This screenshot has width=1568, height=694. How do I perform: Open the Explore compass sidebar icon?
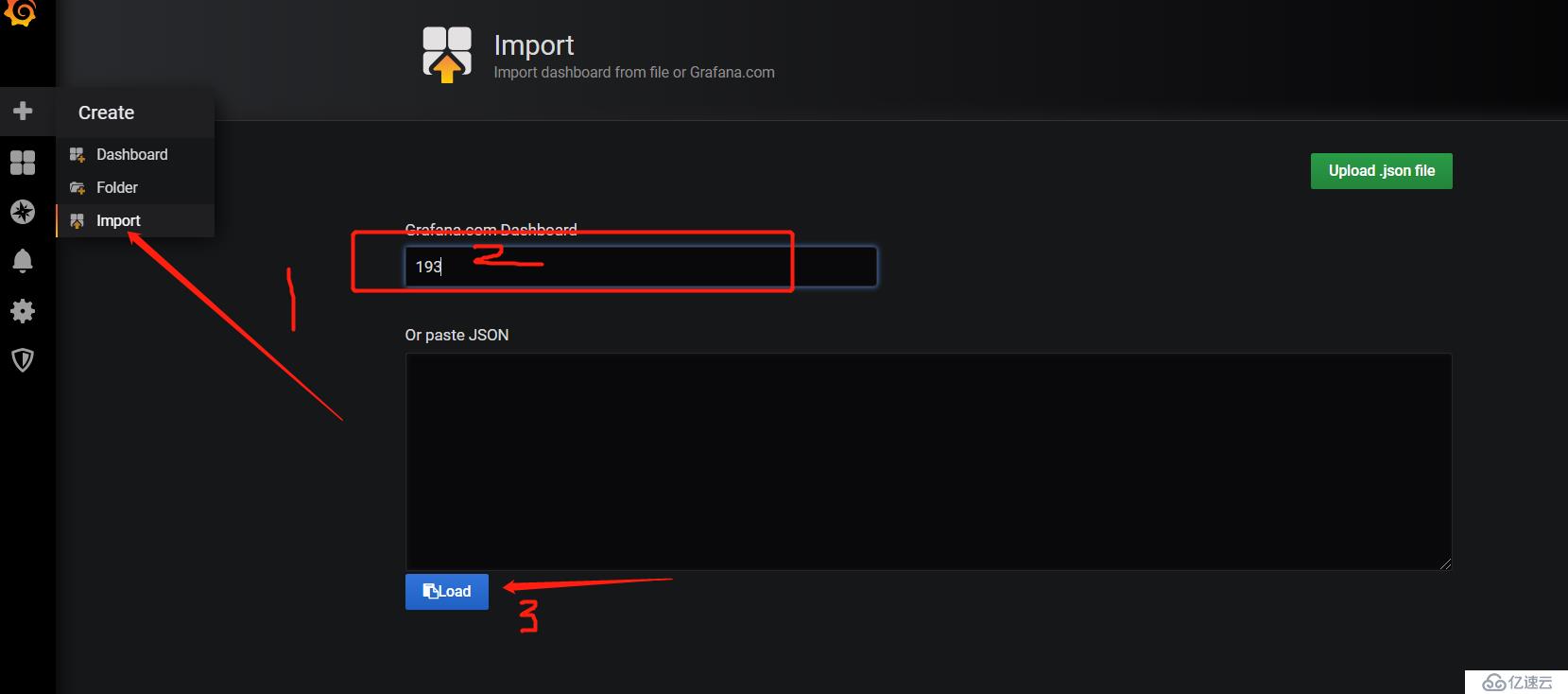click(23, 212)
